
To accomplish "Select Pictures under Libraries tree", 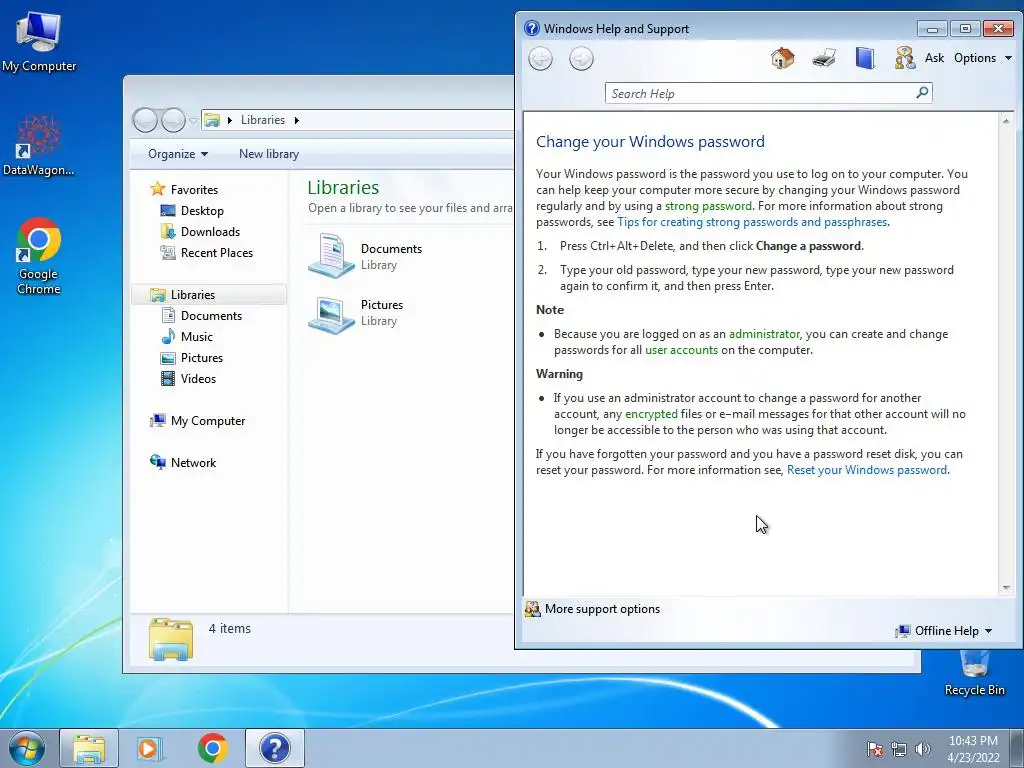I will (202, 357).
